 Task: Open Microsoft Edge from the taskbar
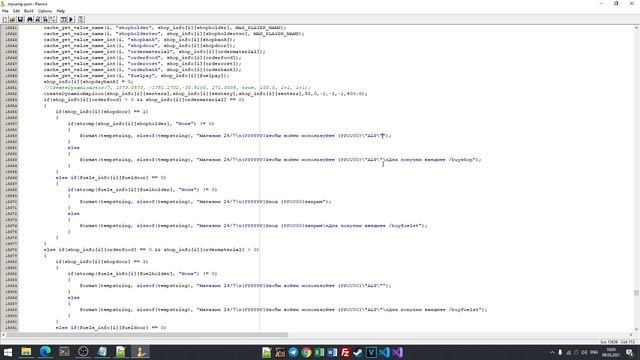(x=45, y=352)
